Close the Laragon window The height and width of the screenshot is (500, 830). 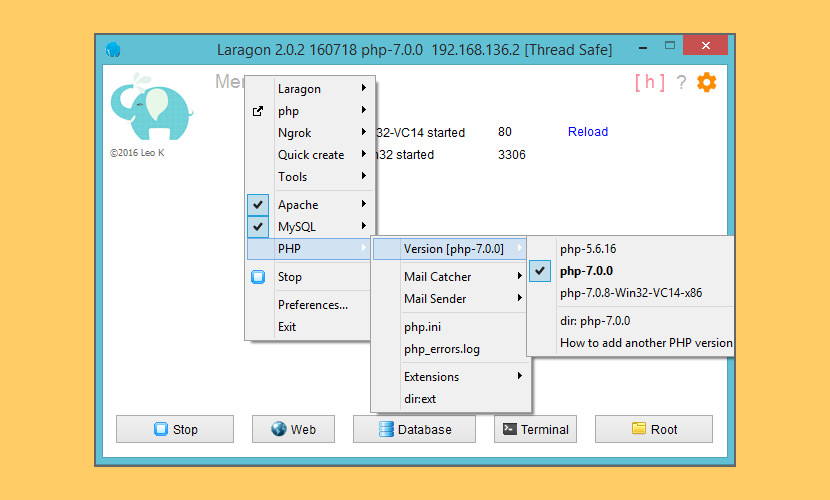click(706, 46)
